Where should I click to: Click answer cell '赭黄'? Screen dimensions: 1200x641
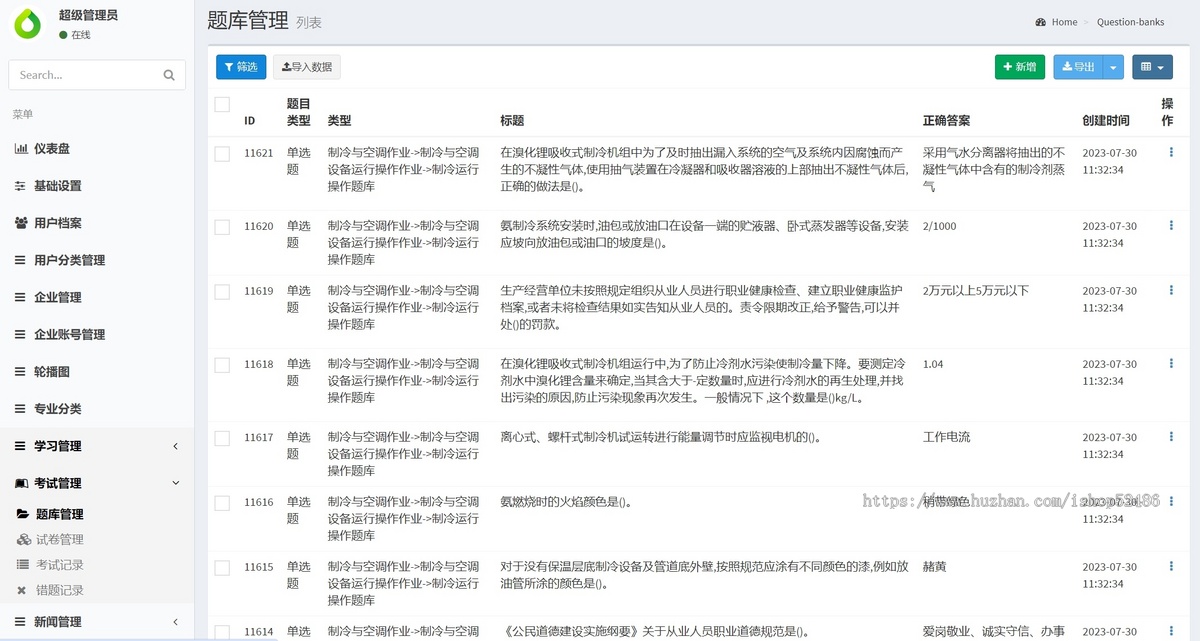pos(935,567)
